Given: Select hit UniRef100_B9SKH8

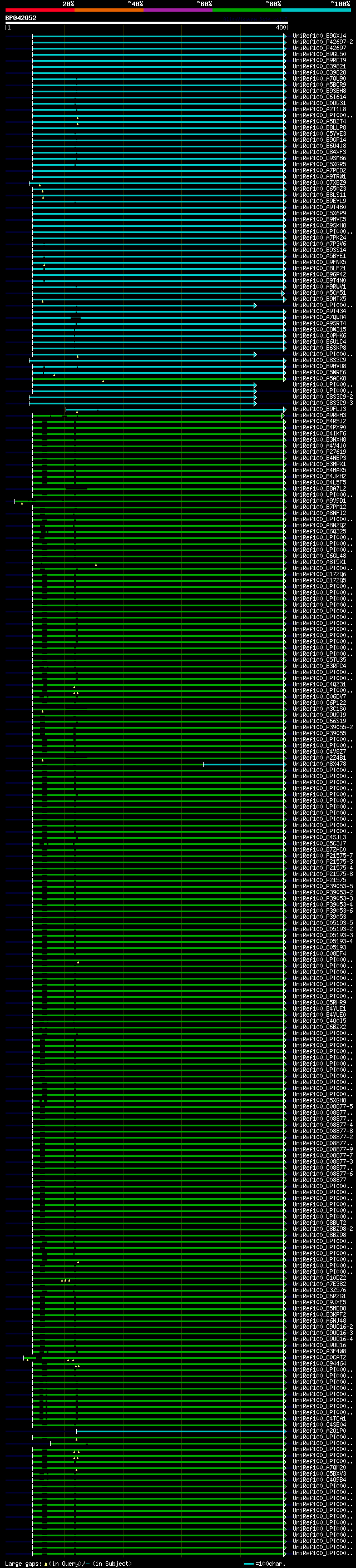Looking at the screenshot, I should (x=319, y=225).
